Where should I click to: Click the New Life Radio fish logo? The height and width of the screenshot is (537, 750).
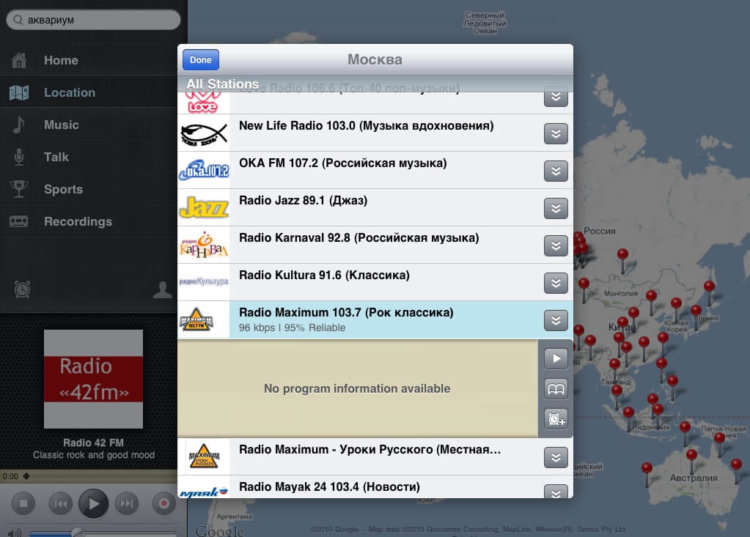204,133
